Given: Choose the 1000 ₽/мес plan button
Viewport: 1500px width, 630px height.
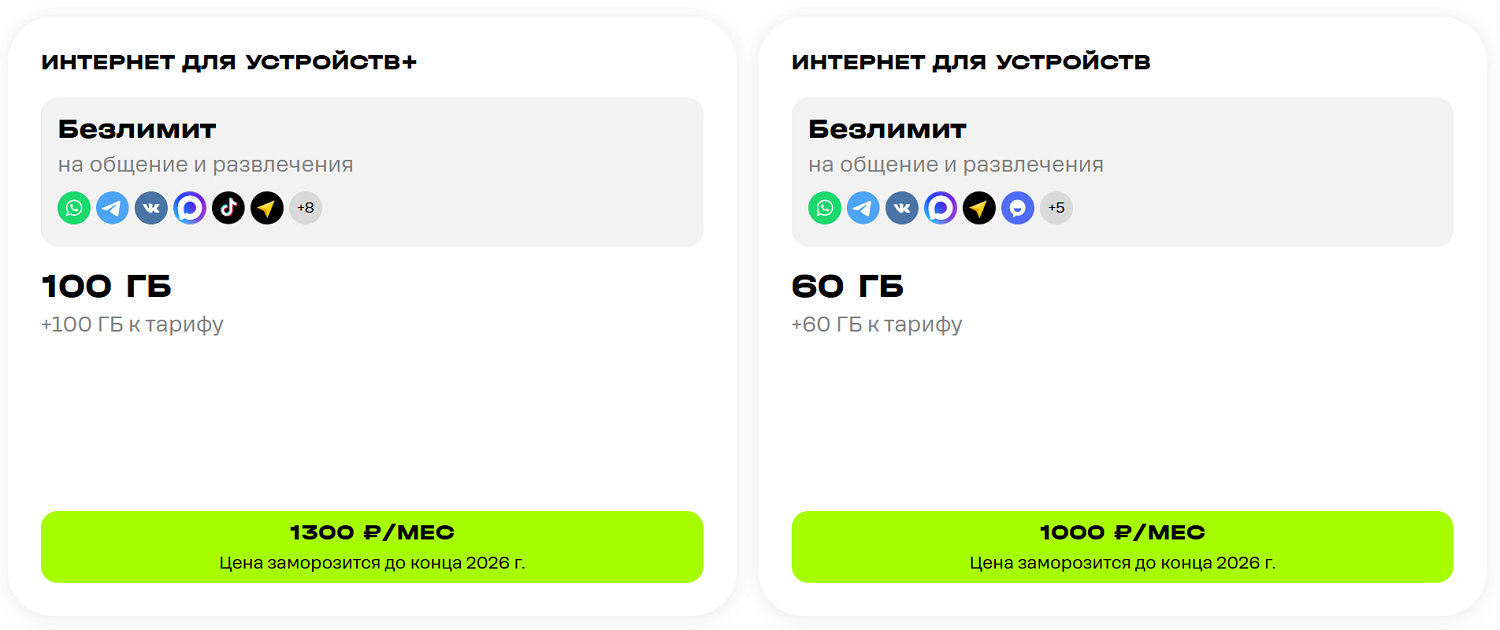Looking at the screenshot, I should pyautogui.click(x=1122, y=546).
